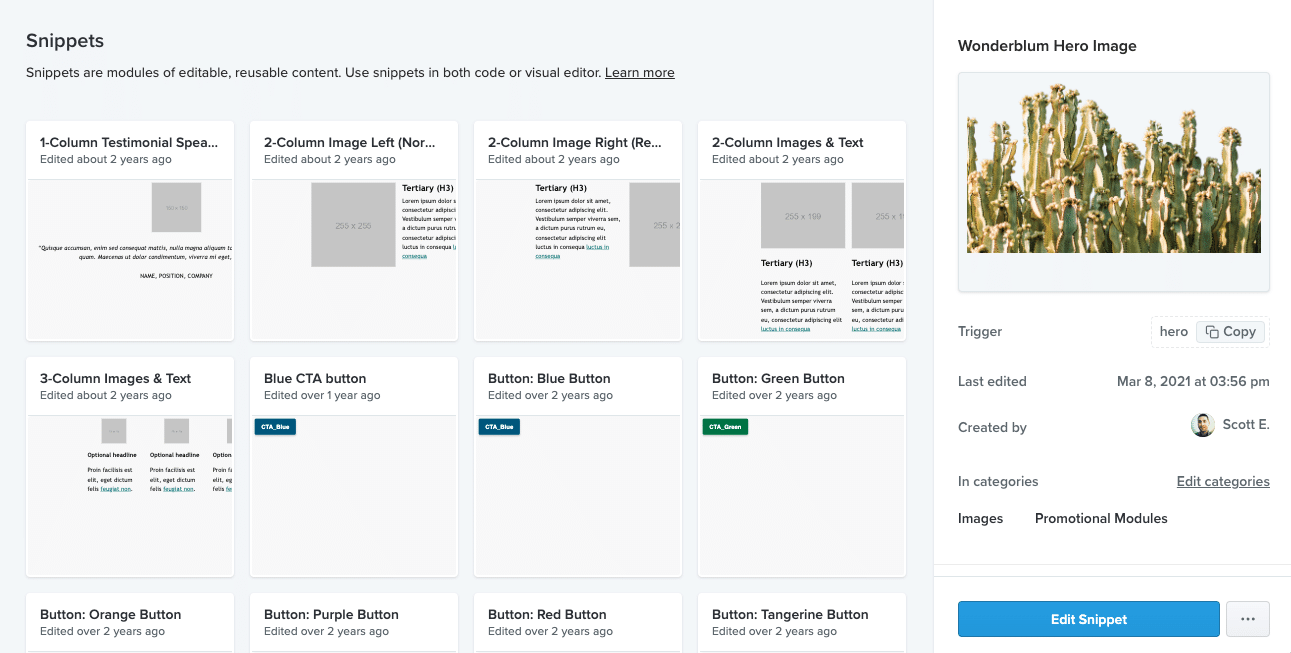Click the Edit Snippet button
1291x653 pixels.
[1088, 619]
